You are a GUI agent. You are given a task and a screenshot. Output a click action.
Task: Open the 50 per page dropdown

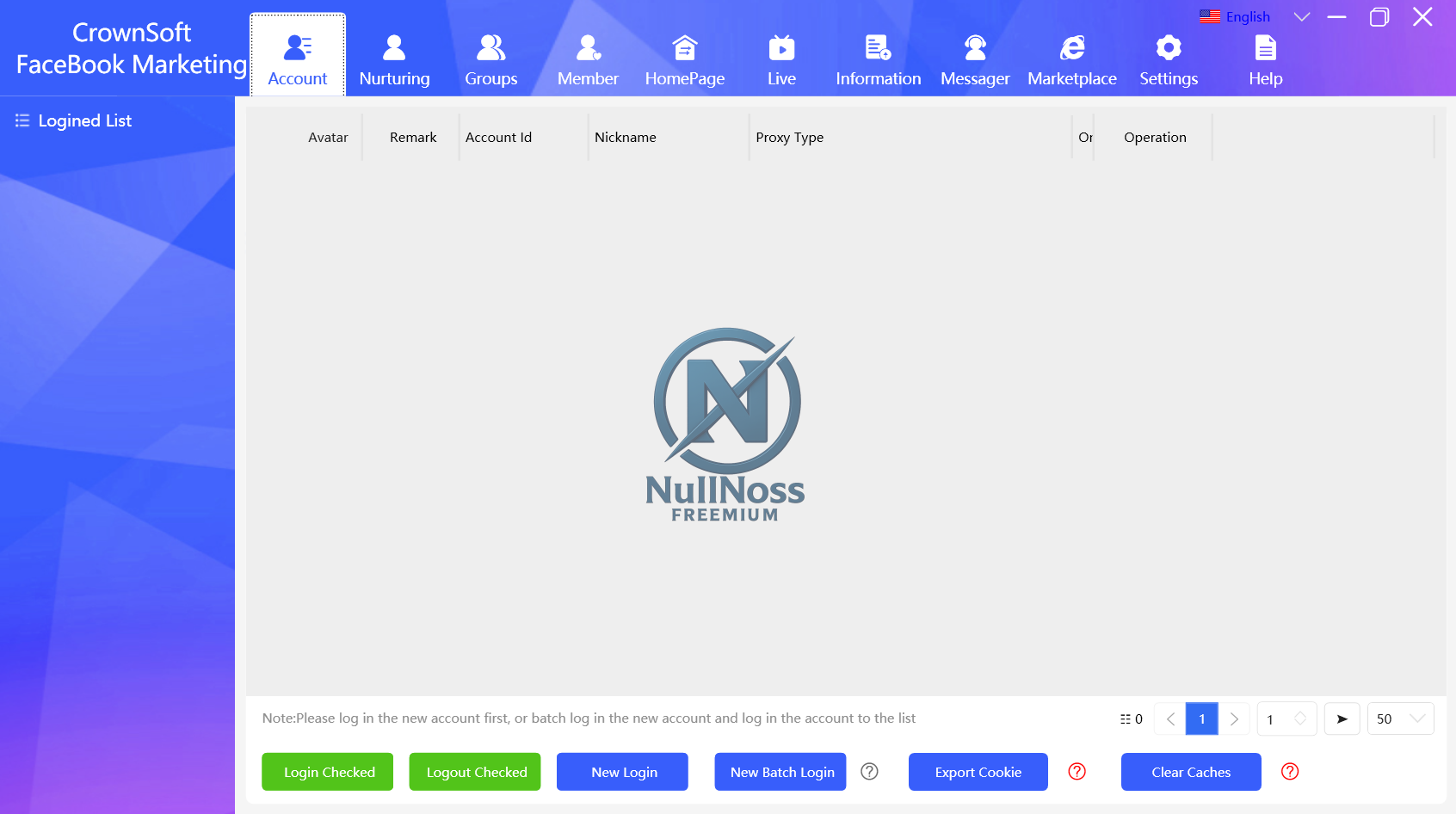tap(1400, 719)
